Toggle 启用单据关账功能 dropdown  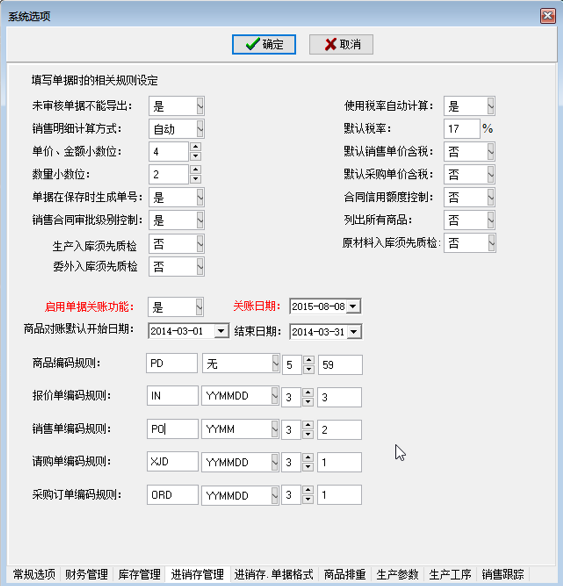[199, 307]
